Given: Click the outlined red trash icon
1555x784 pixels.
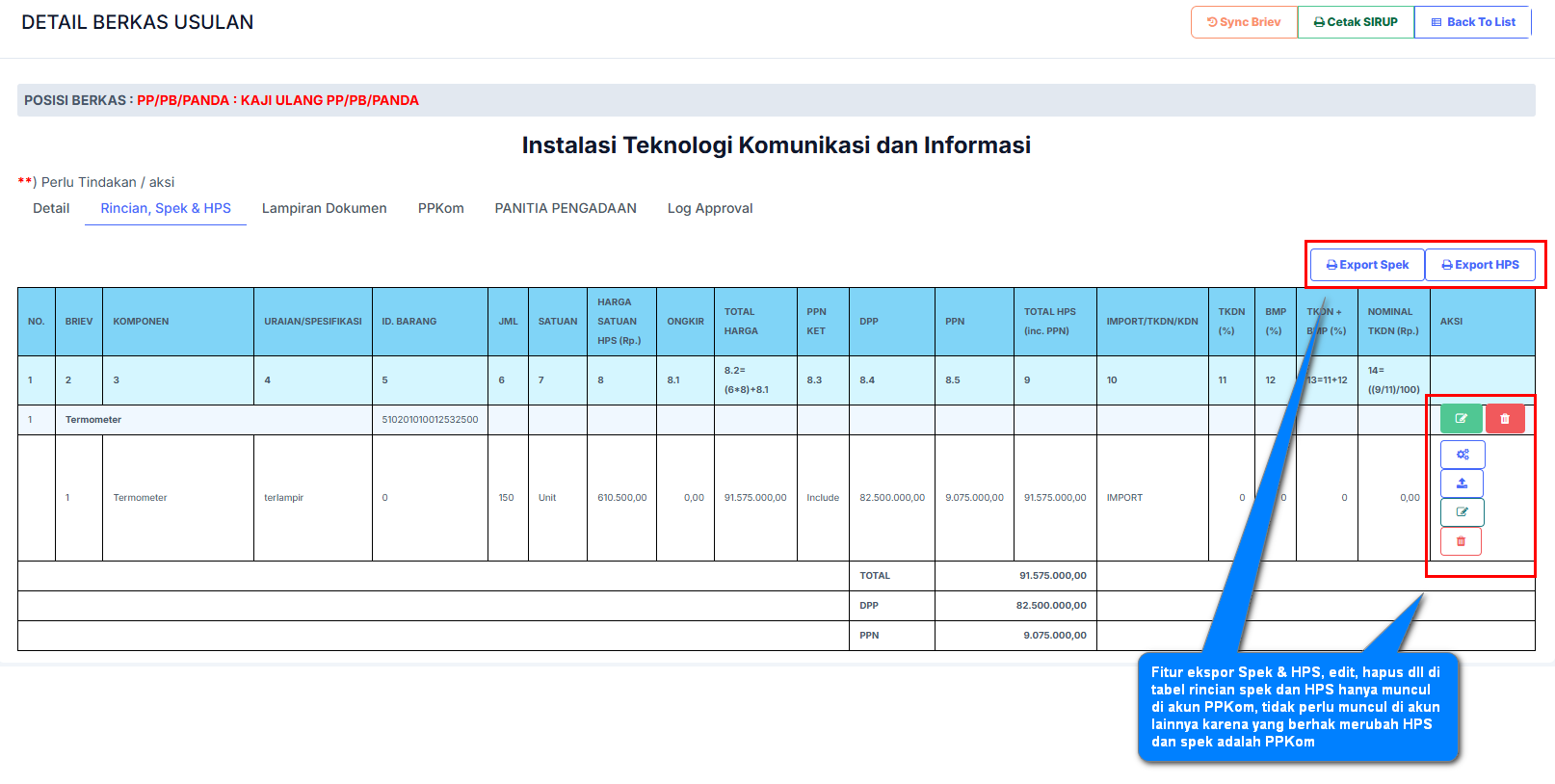Looking at the screenshot, I should click(x=1461, y=541).
